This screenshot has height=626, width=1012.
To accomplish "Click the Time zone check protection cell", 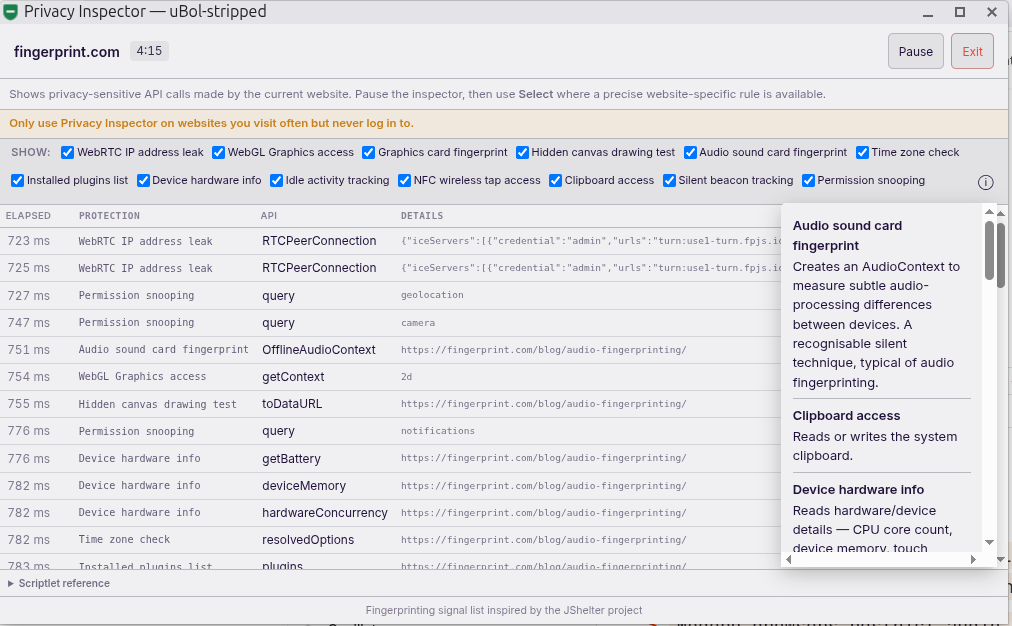I will (x=124, y=540).
